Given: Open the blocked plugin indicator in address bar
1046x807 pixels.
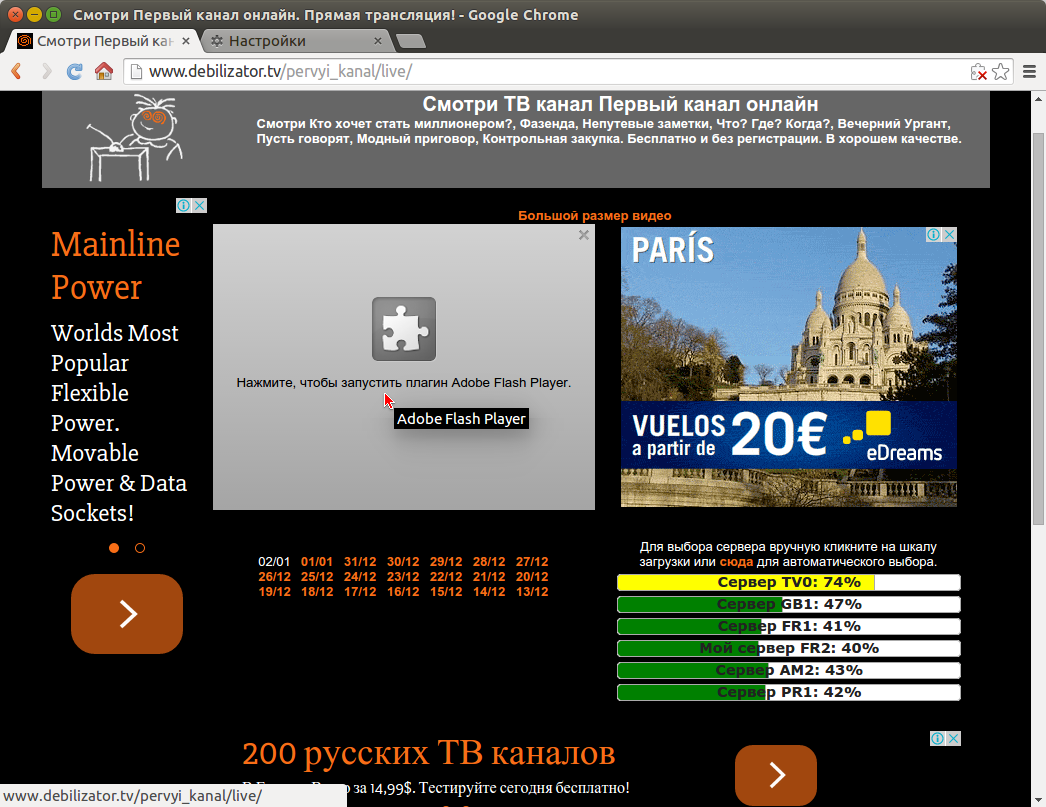Looking at the screenshot, I should pyautogui.click(x=978, y=72).
